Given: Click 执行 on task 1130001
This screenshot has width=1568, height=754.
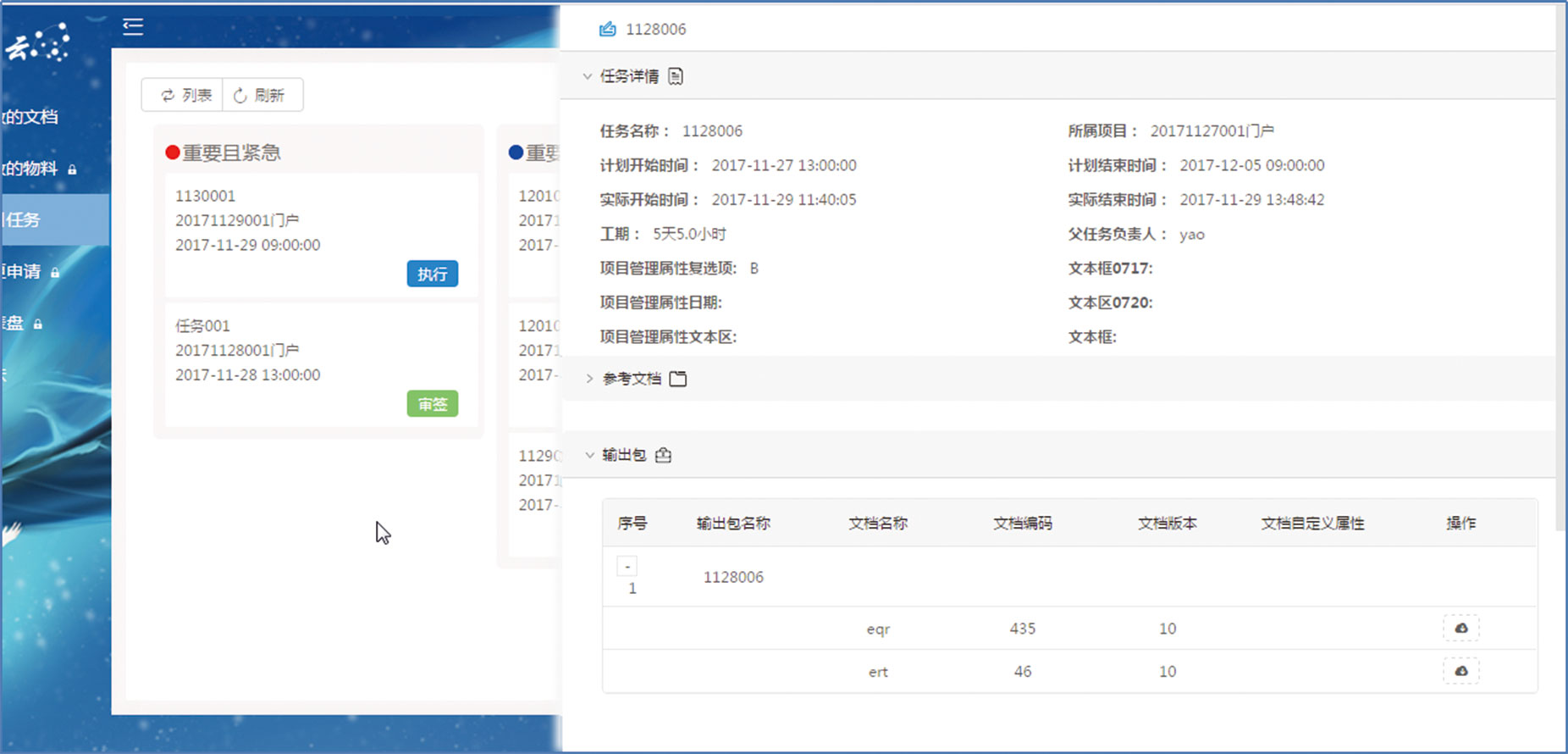Looking at the screenshot, I should [432, 274].
